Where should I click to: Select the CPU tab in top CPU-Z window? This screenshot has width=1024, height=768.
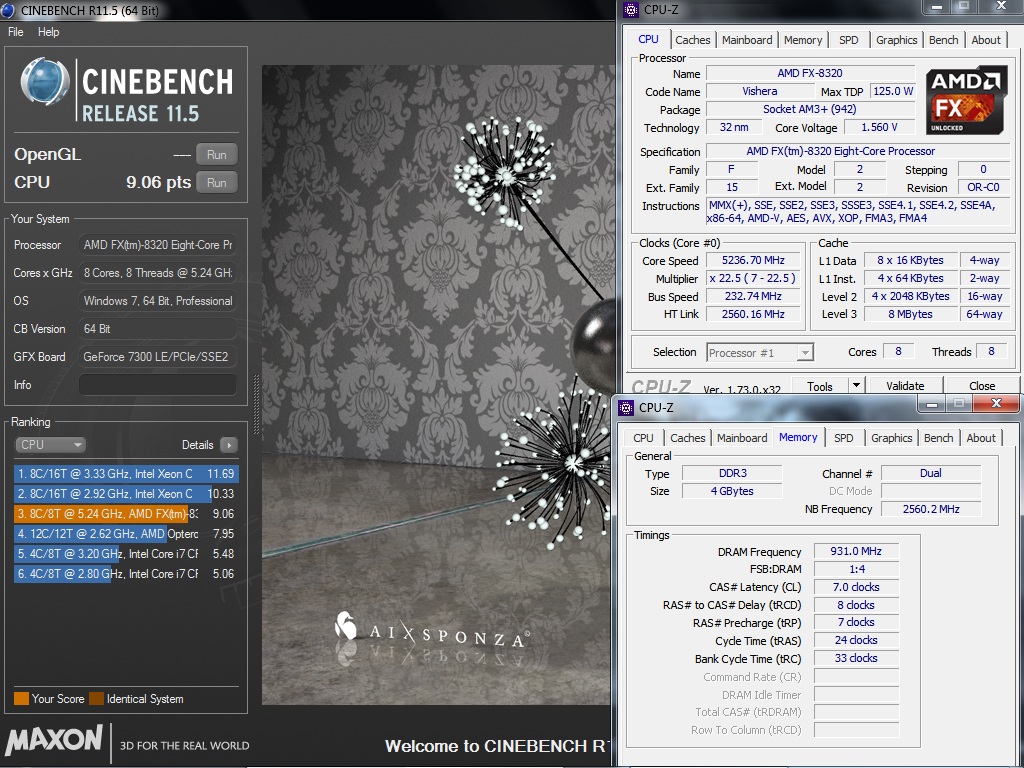click(648, 39)
